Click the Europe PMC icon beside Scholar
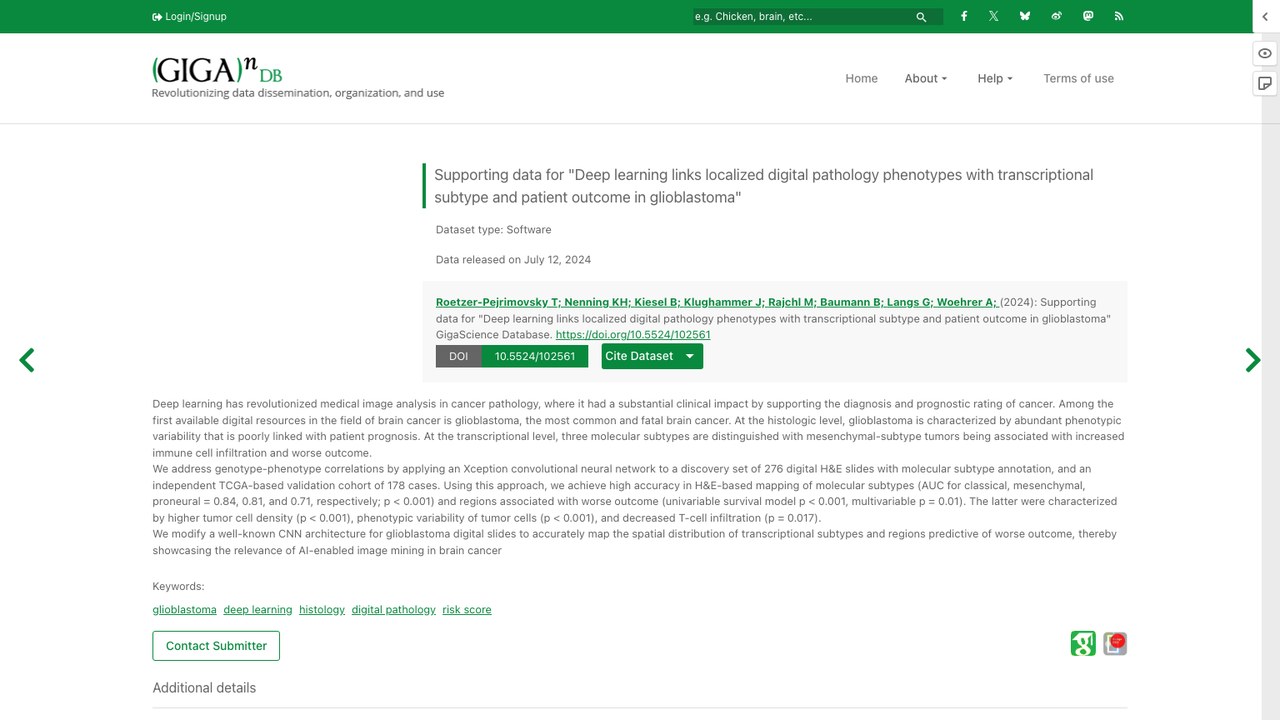The height and width of the screenshot is (720, 1280). (x=1115, y=643)
